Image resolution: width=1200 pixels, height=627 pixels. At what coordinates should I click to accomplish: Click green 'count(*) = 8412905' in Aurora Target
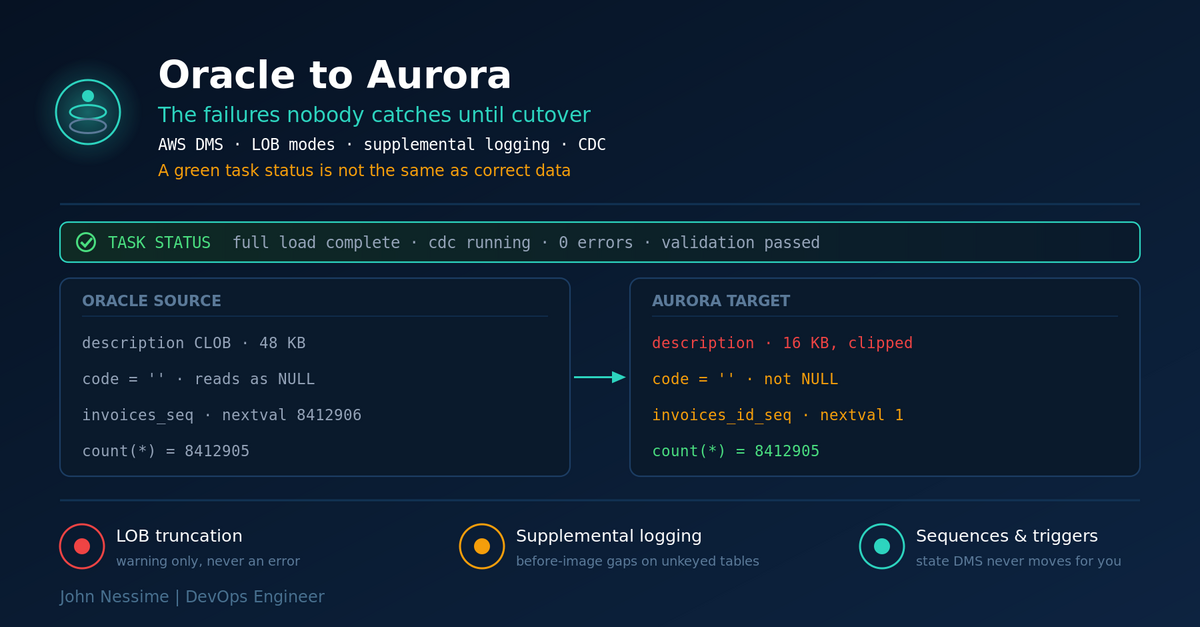pyautogui.click(x=736, y=451)
